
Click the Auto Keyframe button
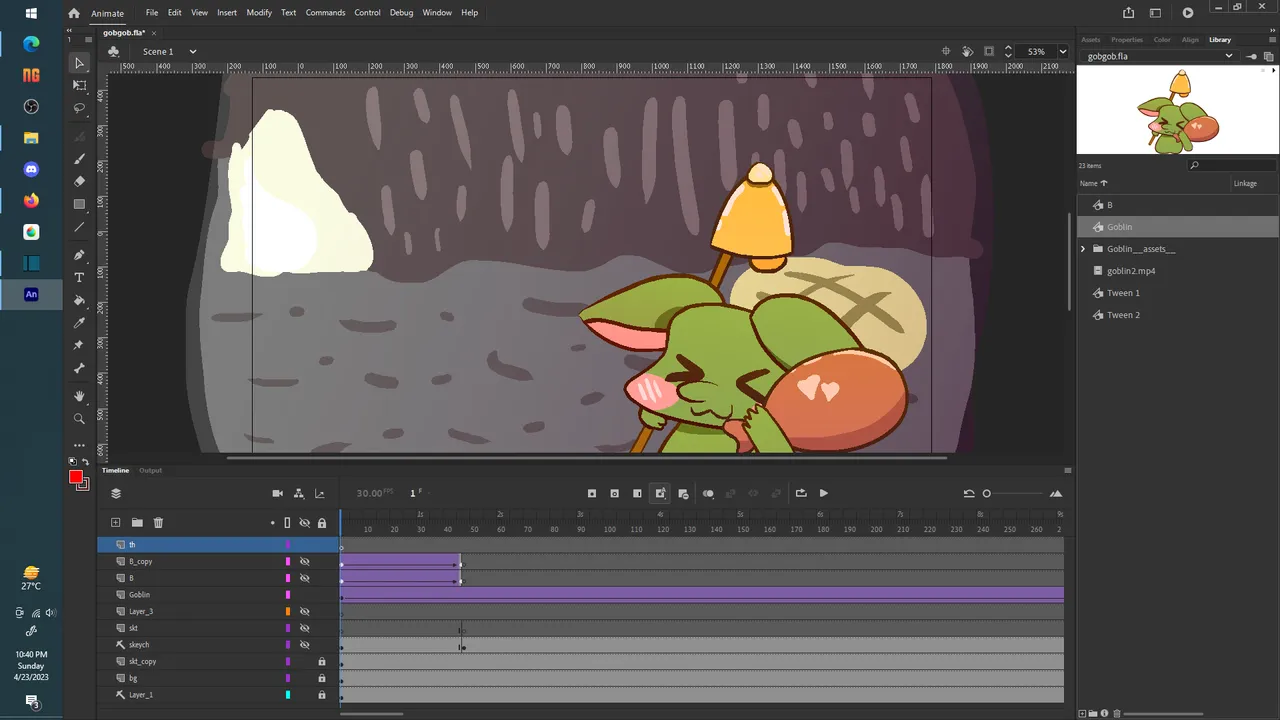coord(660,493)
